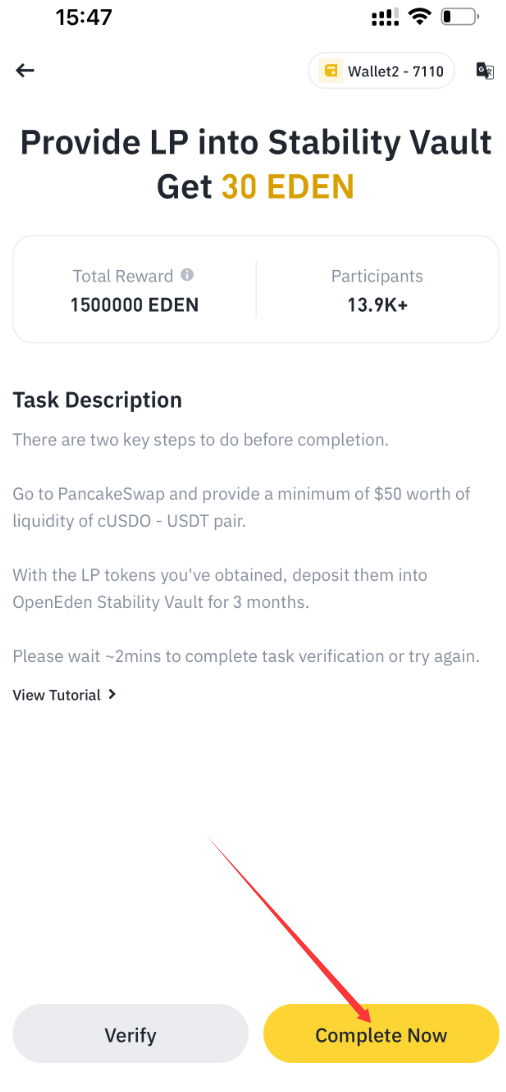The height and width of the screenshot is (1092, 506).
Task: Tap the translate language icon
Action: [x=484, y=71]
